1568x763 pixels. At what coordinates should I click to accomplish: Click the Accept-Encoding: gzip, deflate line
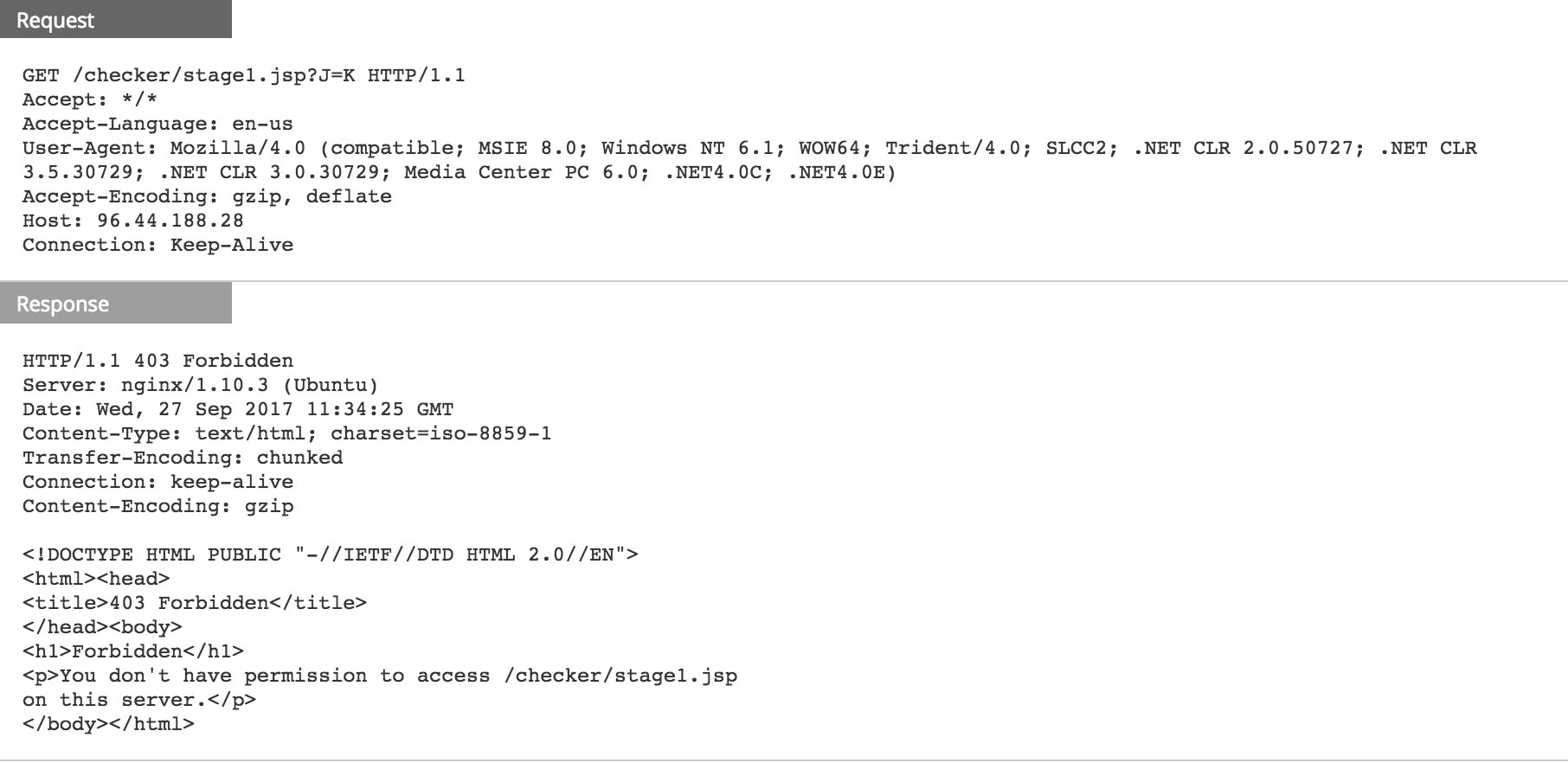(207, 197)
